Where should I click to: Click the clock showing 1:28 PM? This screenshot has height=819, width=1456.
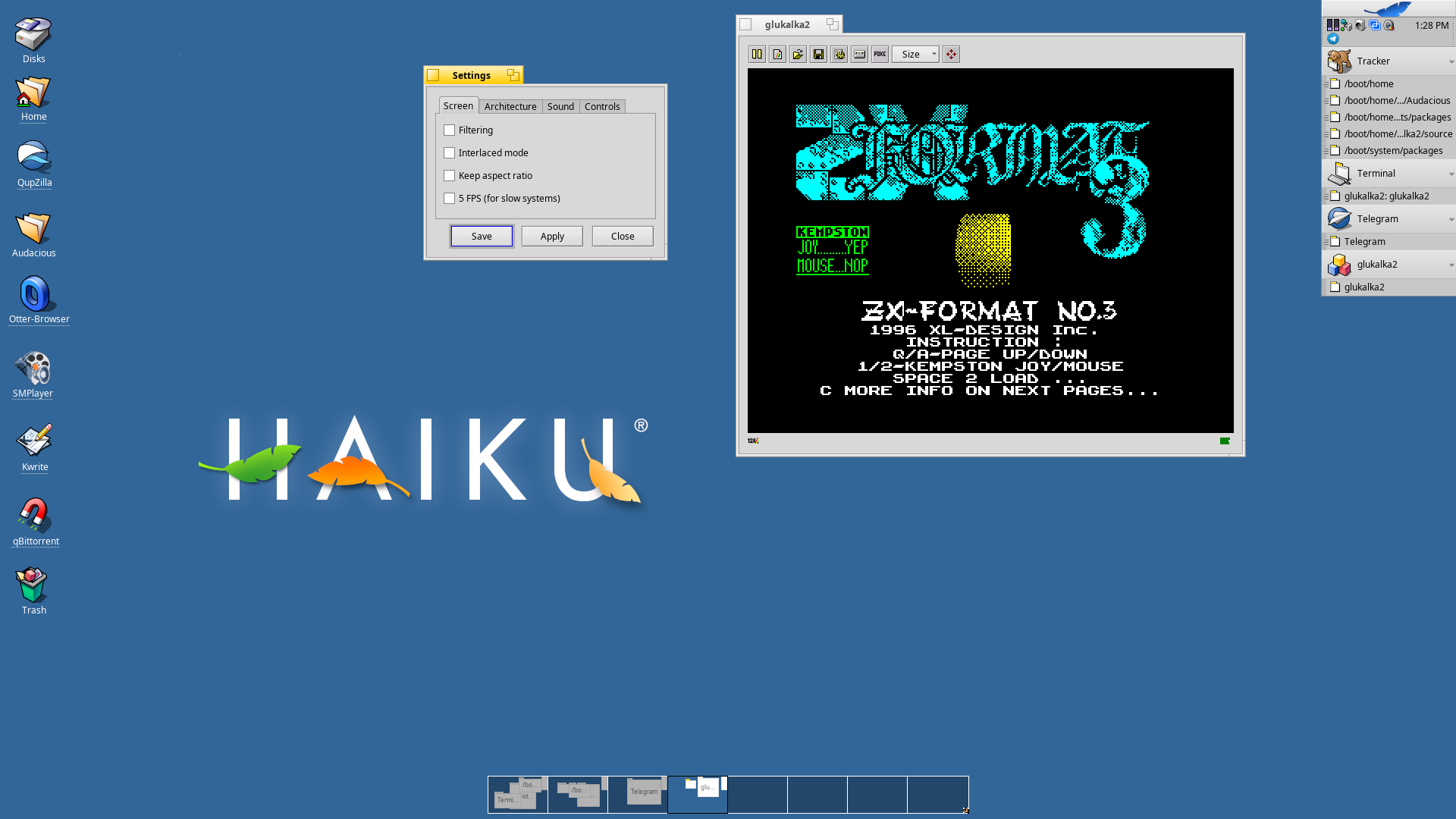(x=1431, y=25)
